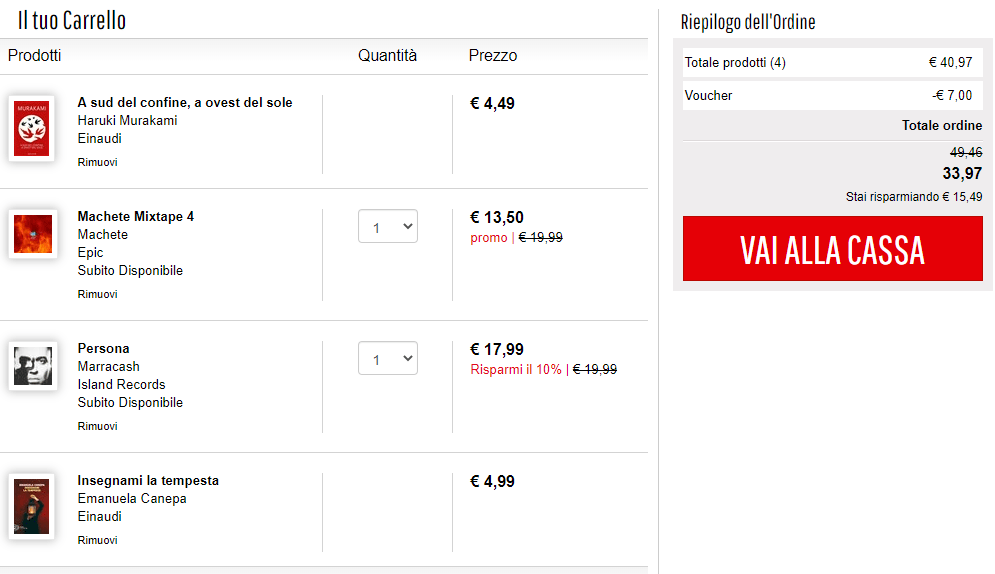Image resolution: width=995 pixels, height=574 pixels.
Task: Open the Murakami book cover thumbnail
Action: tap(31, 129)
